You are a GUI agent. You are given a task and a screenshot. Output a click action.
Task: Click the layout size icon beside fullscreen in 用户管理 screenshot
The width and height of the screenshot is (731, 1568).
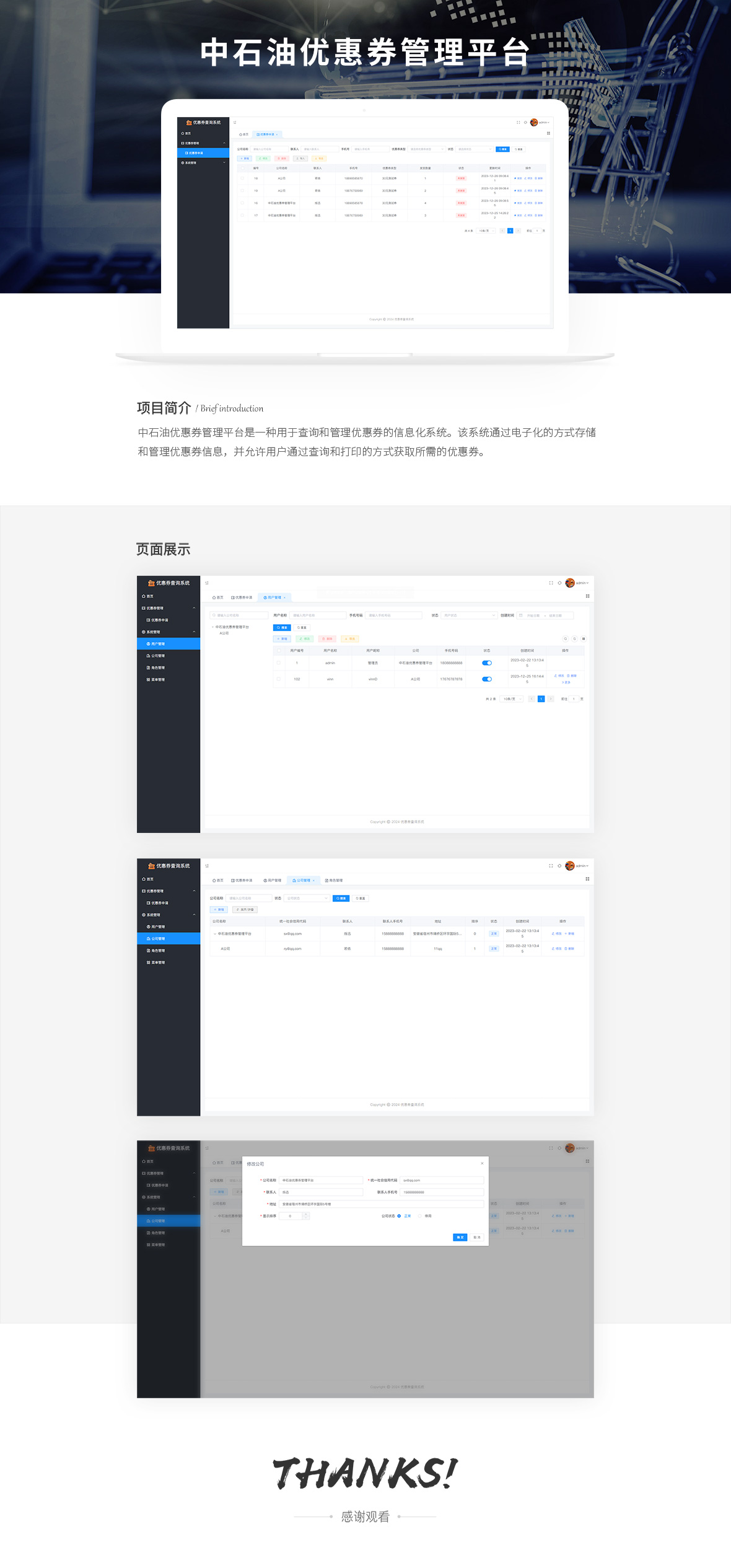pyautogui.click(x=559, y=583)
